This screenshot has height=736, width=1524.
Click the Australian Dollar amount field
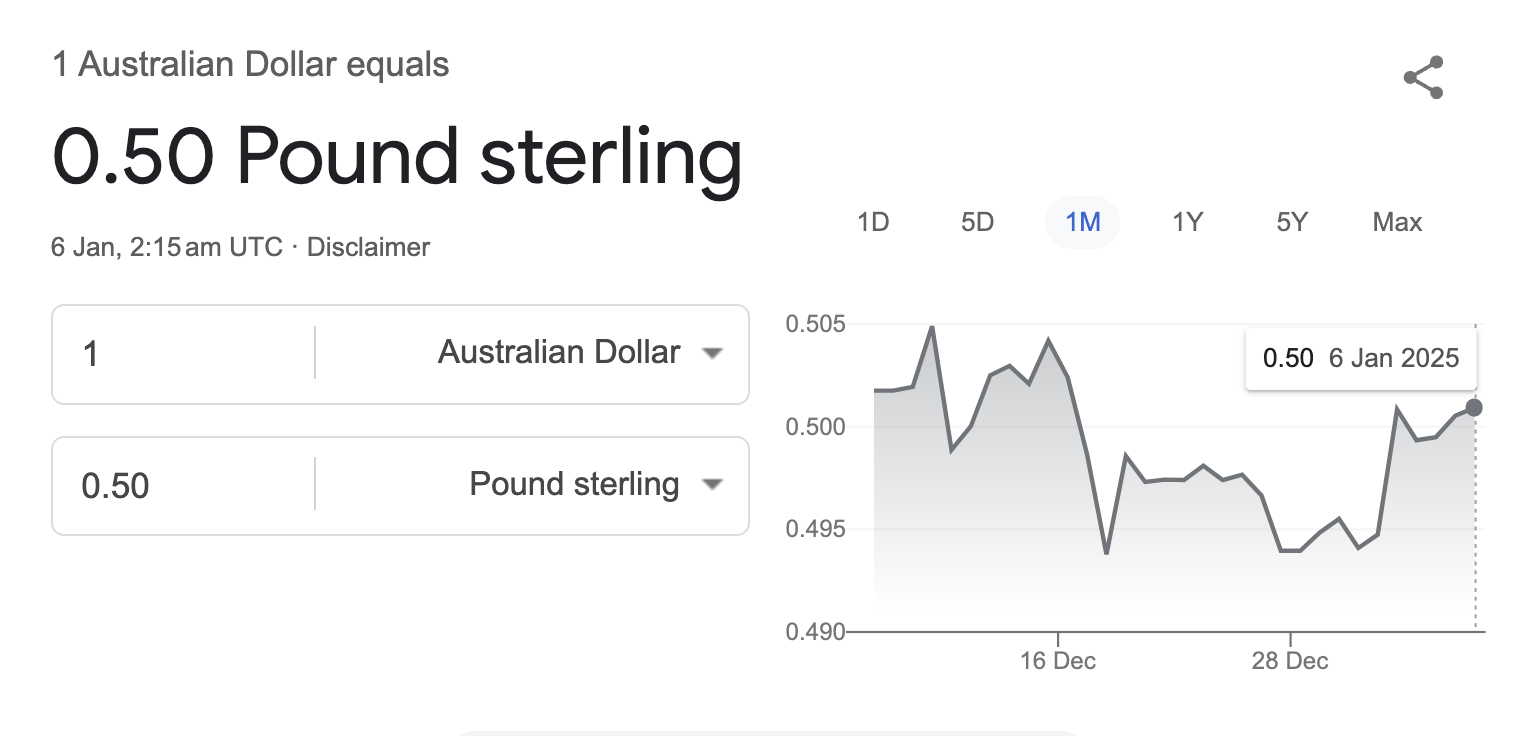pos(184,354)
